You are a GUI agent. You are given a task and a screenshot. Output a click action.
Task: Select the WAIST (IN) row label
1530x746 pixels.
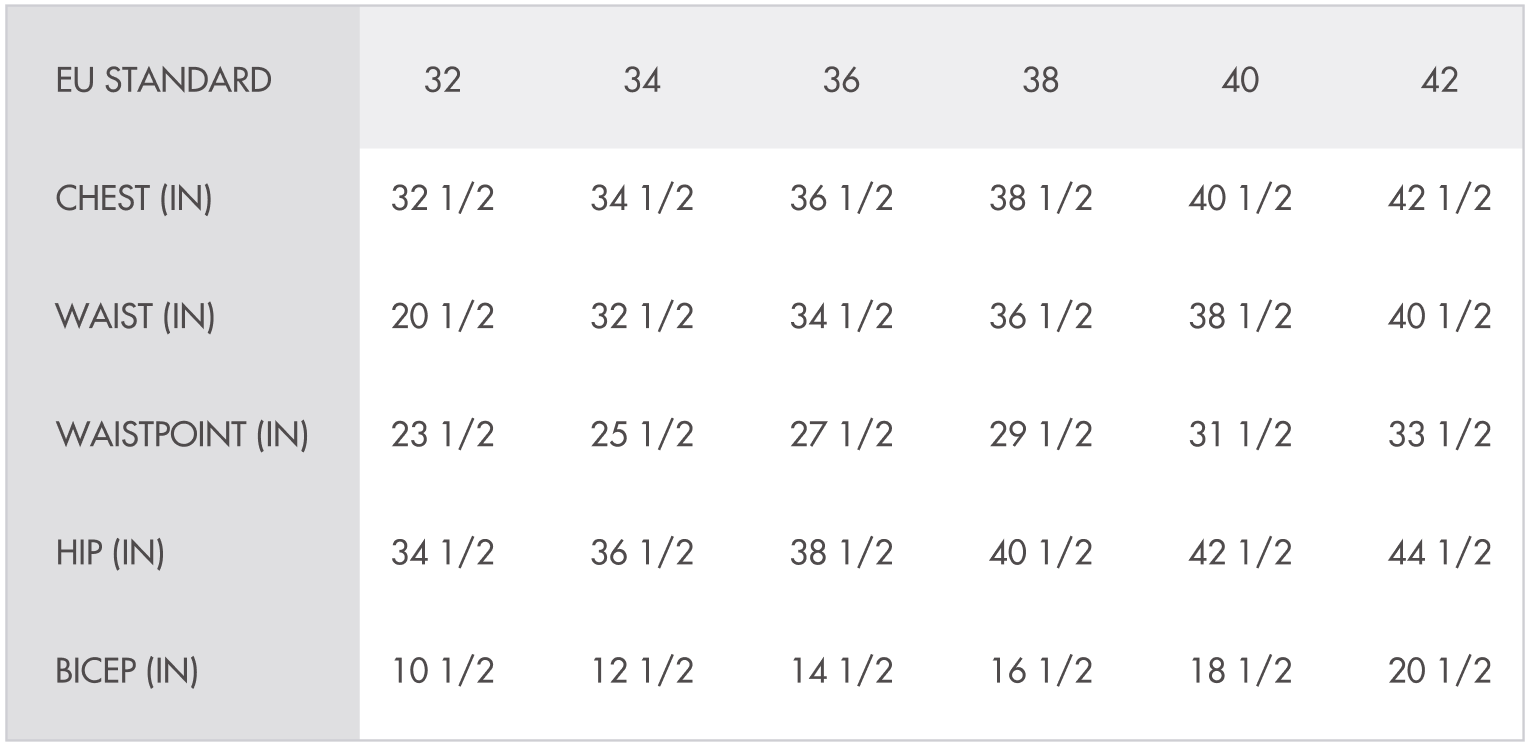[x=135, y=317]
